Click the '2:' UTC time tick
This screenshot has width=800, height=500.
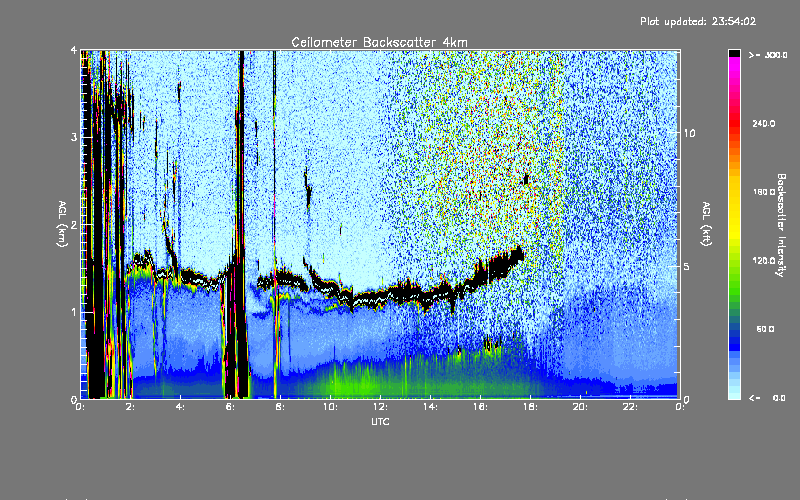coord(131,407)
